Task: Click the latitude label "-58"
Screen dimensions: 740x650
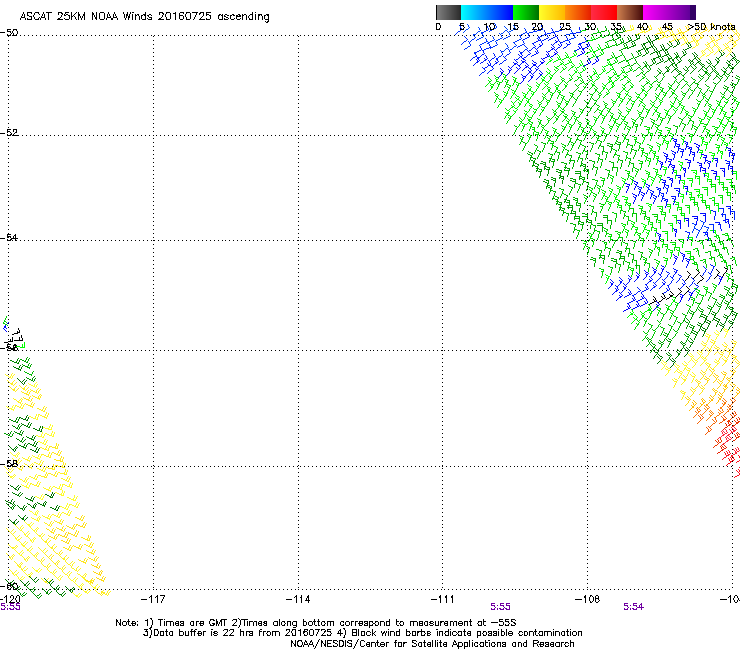Action: (9, 464)
